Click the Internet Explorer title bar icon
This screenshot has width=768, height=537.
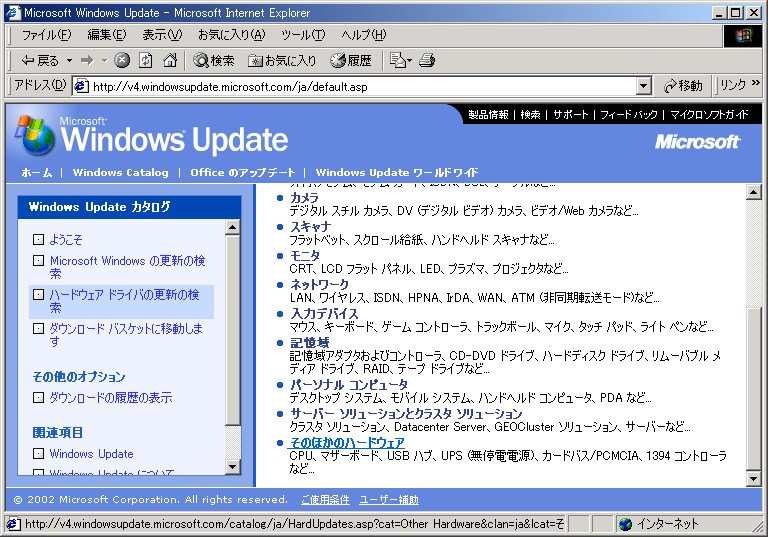(x=13, y=13)
